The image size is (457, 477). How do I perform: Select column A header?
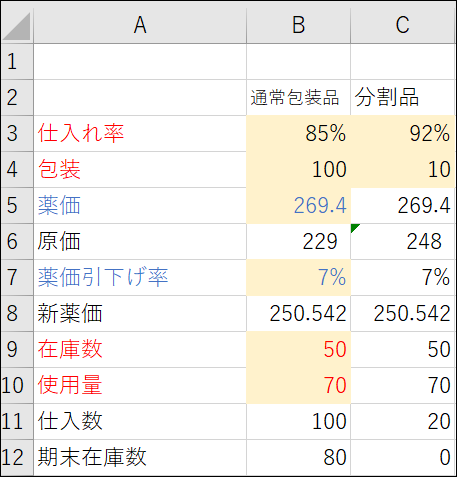(x=140, y=25)
